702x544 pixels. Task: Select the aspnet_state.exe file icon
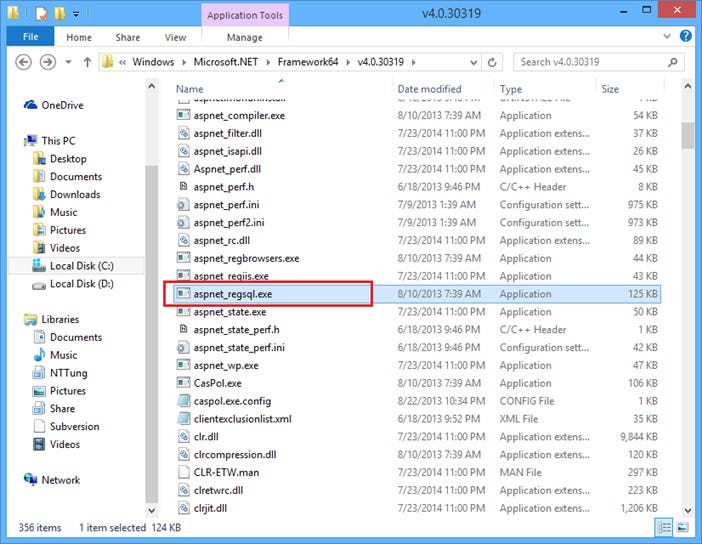[x=184, y=312]
